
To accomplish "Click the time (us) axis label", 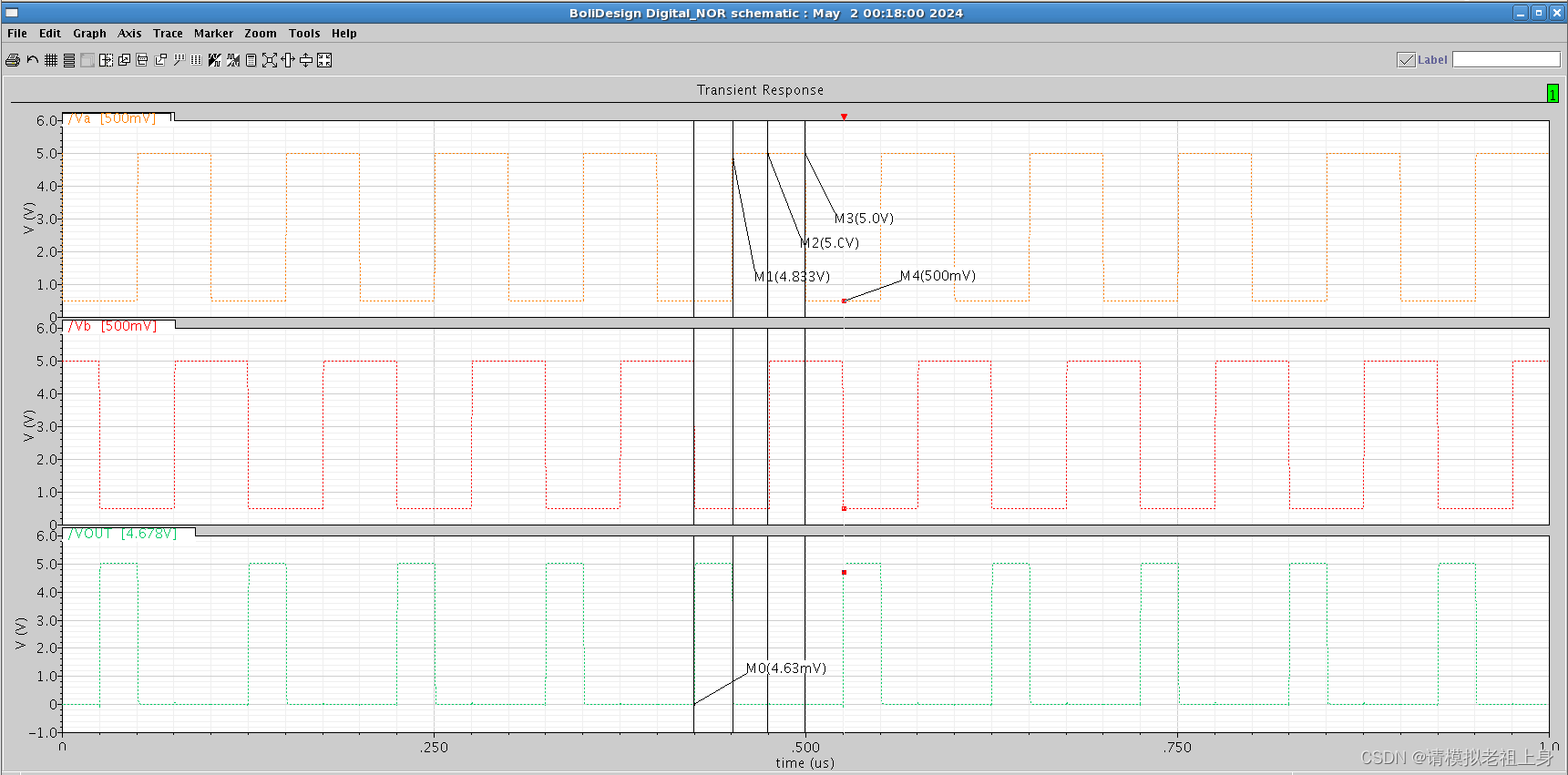I will pyautogui.click(x=804, y=763).
